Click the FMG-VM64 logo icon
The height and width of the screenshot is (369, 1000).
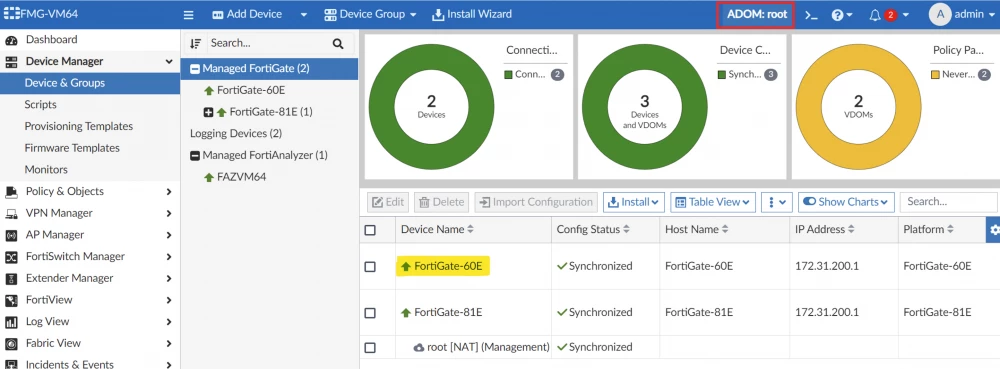[x=12, y=14]
